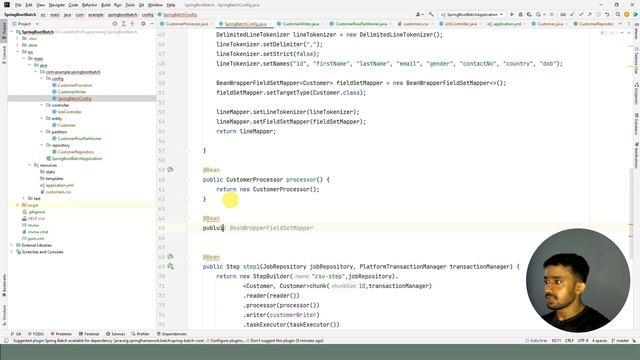Click the UTF-8 encoding status bar entry
Viewport: 640px width, 360px height.
(x=583, y=340)
